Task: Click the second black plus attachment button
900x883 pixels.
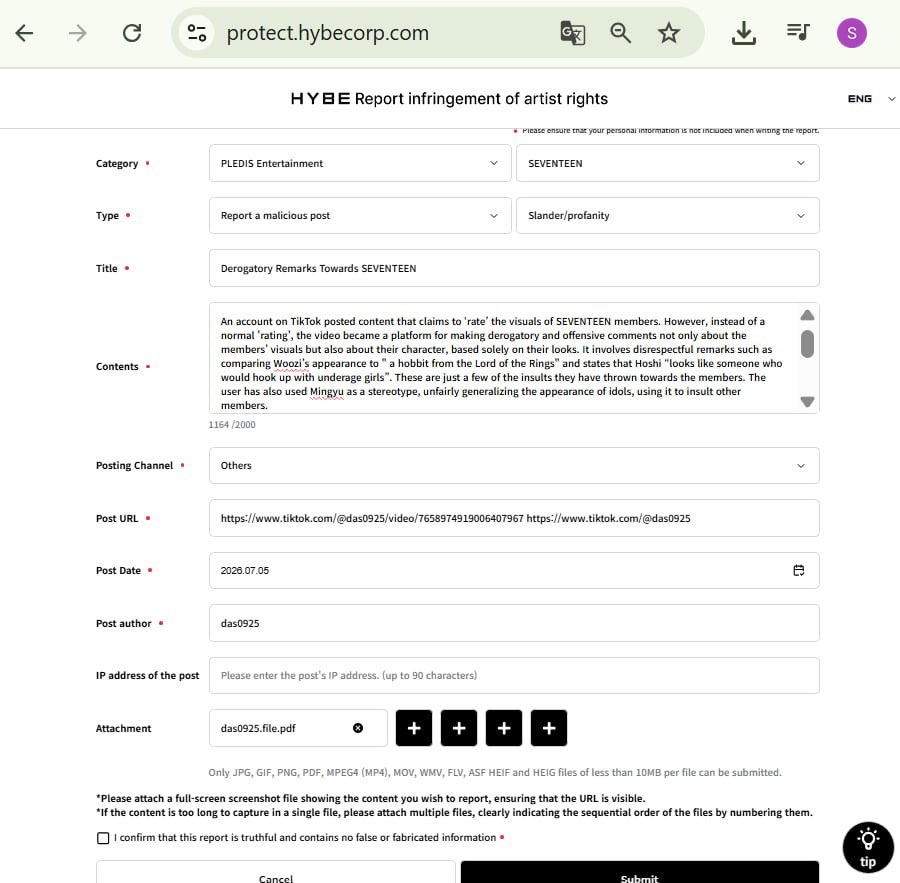Action: click(x=459, y=728)
